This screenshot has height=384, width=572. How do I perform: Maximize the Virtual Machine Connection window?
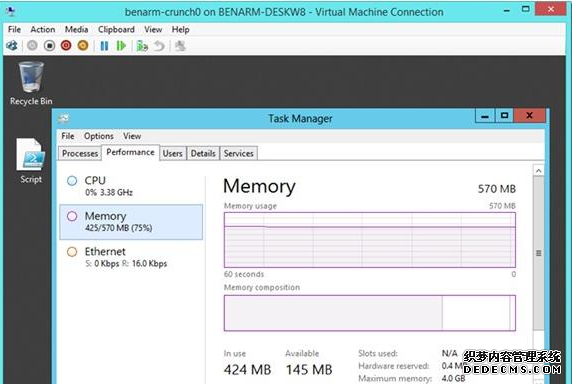point(525,9)
